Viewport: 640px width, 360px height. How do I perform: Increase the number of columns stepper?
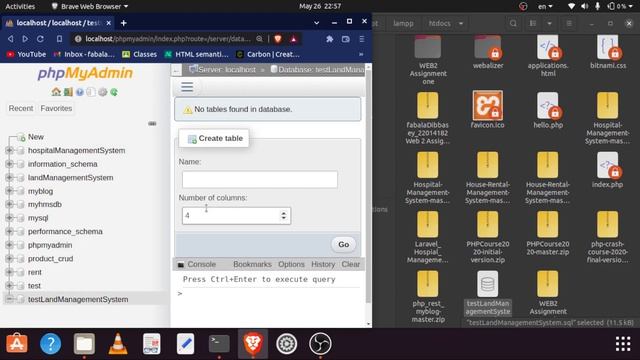[x=284, y=213]
